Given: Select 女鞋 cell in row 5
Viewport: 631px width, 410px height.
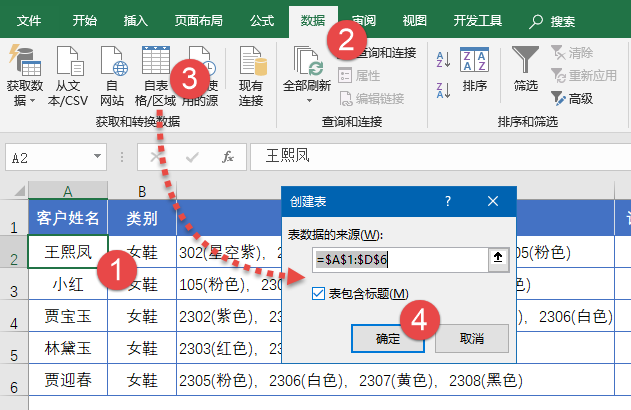Looking at the screenshot, I should [x=142, y=348].
